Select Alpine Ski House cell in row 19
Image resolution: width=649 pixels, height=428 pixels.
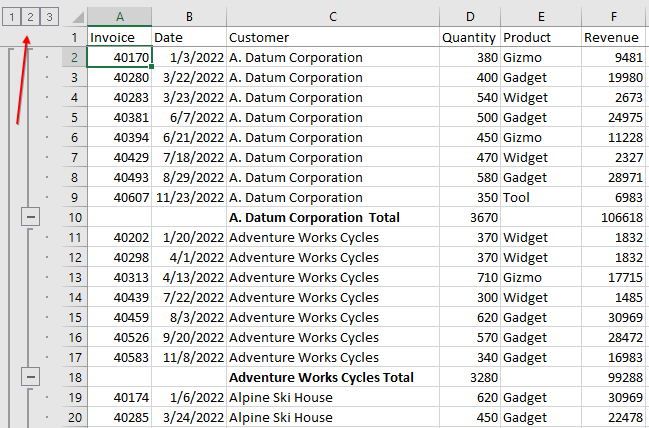pyautogui.click(x=333, y=397)
